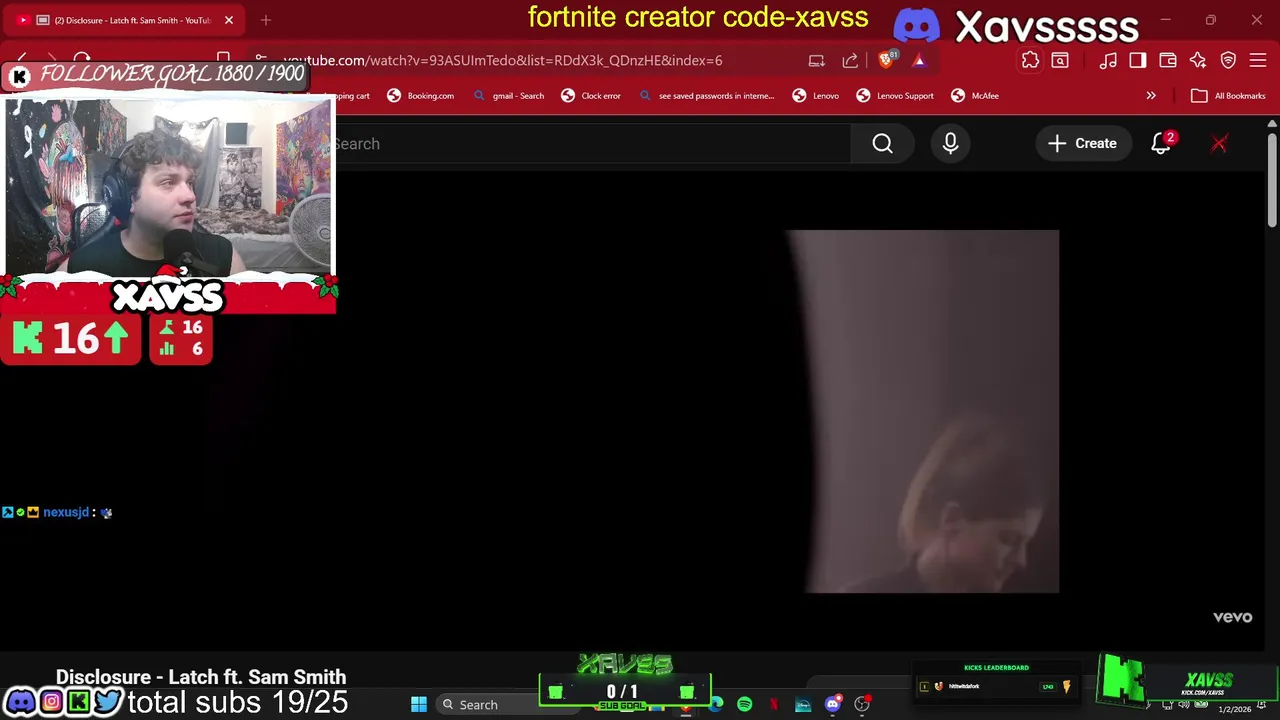1280x720 pixels.
Task: Toggle the browser sidebar panel icon
Action: point(1138,60)
